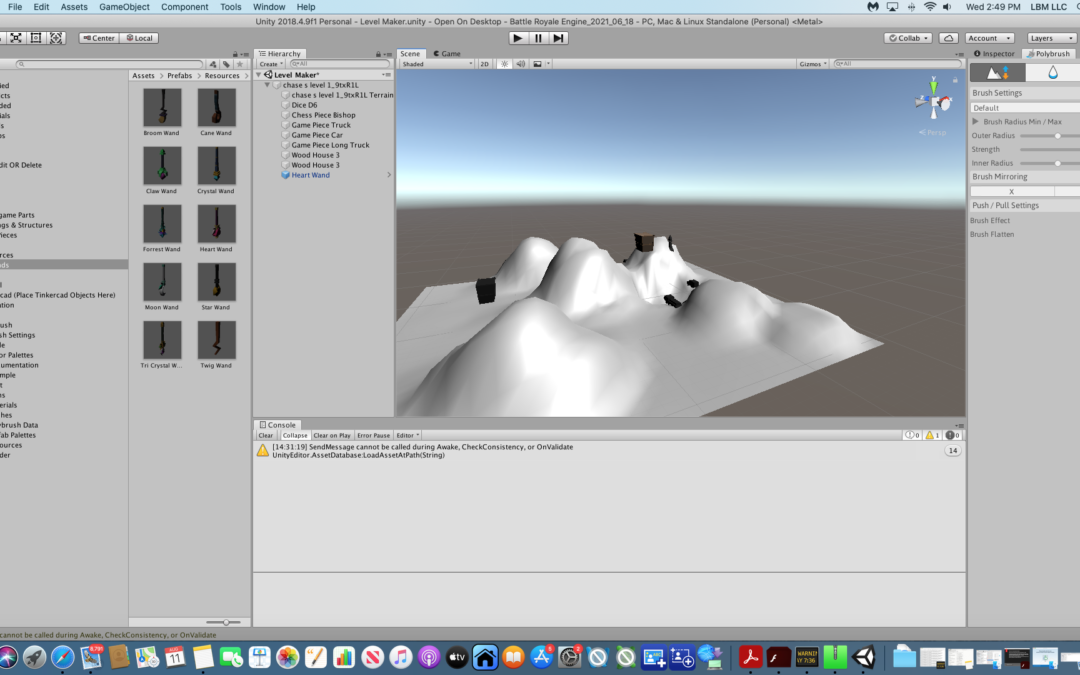The width and height of the screenshot is (1080, 675).
Task: Switch to the Inspector tab
Action: [994, 54]
